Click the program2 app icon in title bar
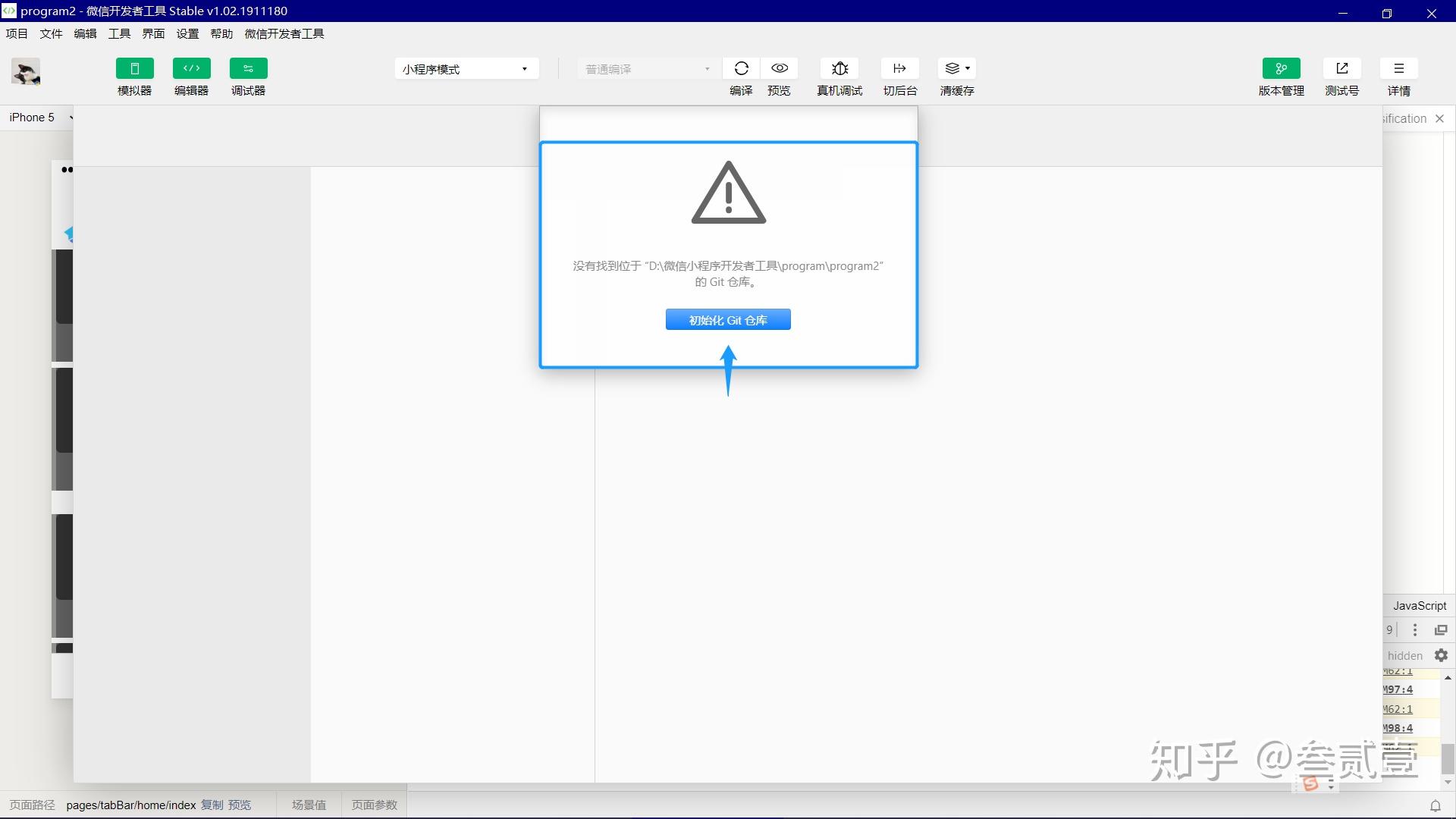The height and width of the screenshot is (819, 1456). click(x=8, y=11)
